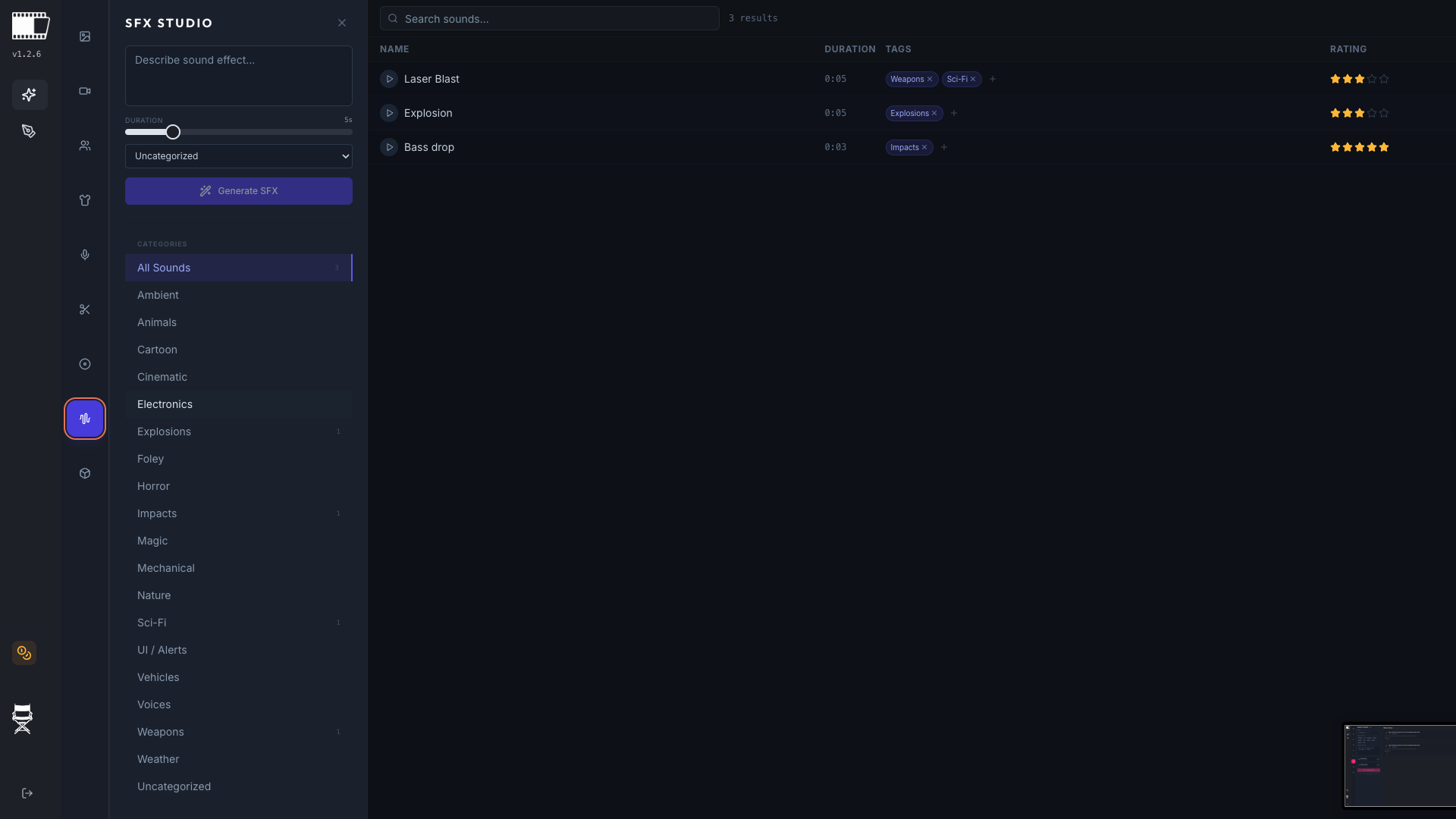Click the Generate SFX button
Viewport: 1456px width, 819px height.
coord(239,191)
